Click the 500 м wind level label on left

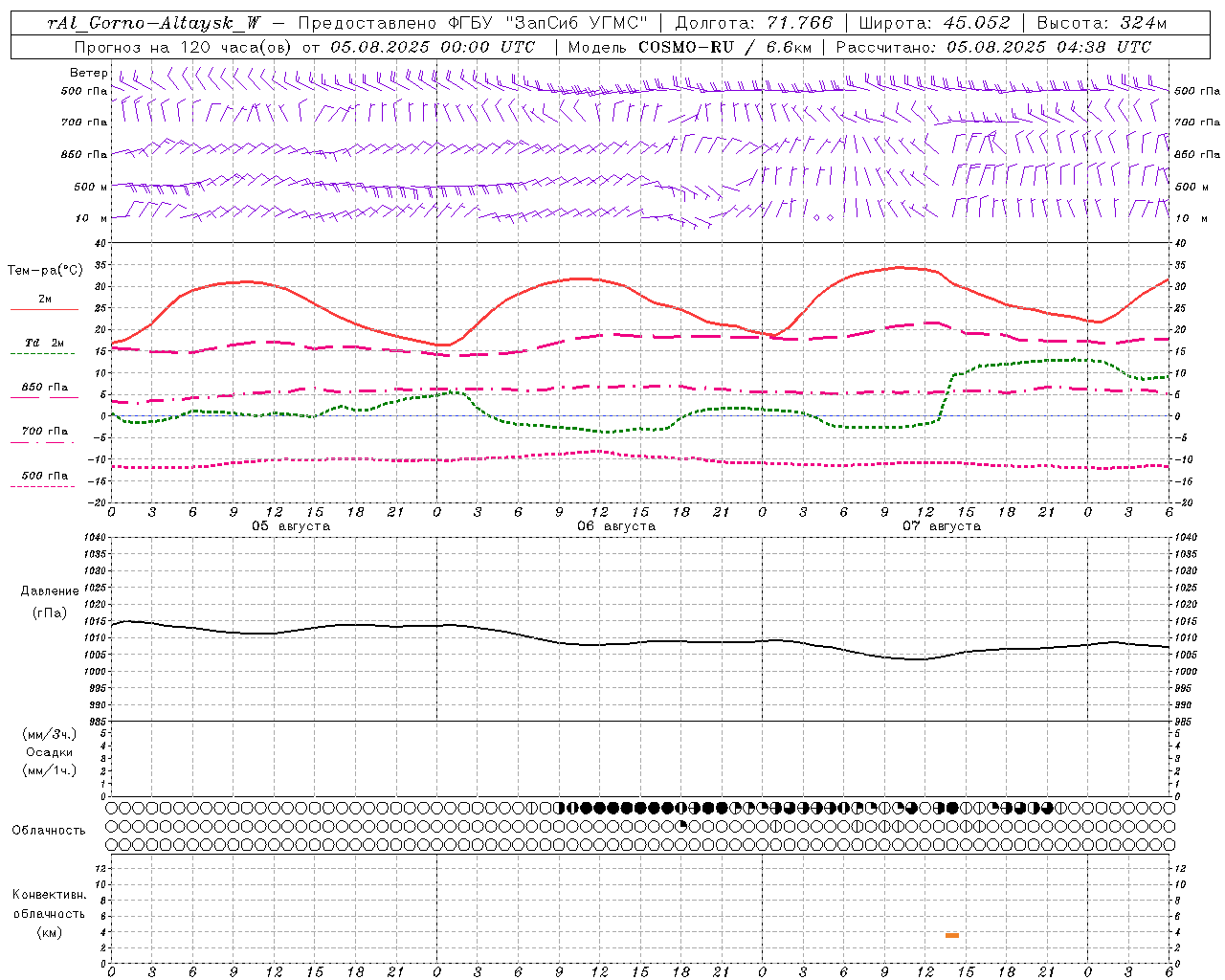click(91, 187)
